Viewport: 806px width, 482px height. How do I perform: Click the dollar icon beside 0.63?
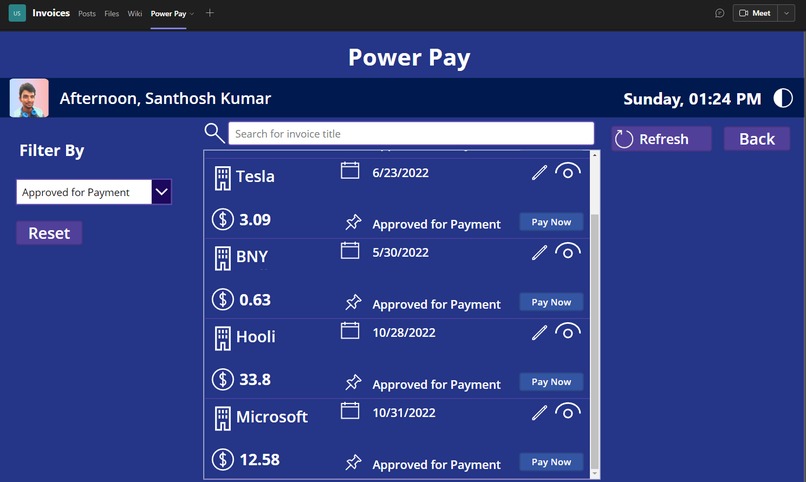223,299
